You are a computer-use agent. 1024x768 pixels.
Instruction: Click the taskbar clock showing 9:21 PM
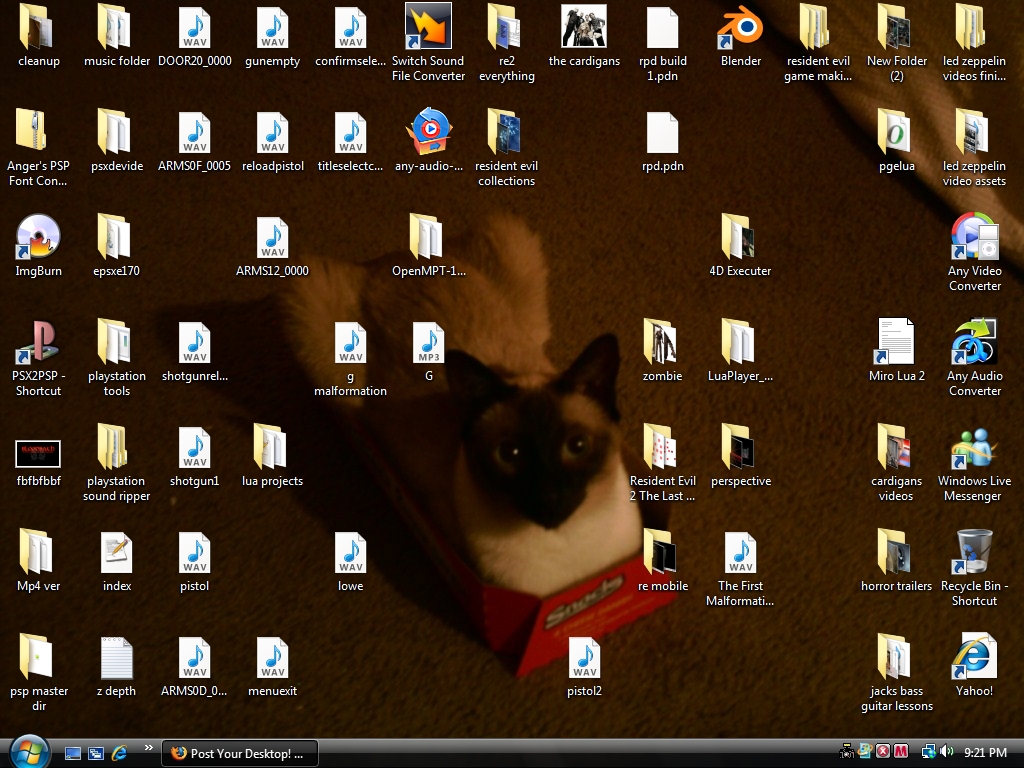pyautogui.click(x=986, y=753)
